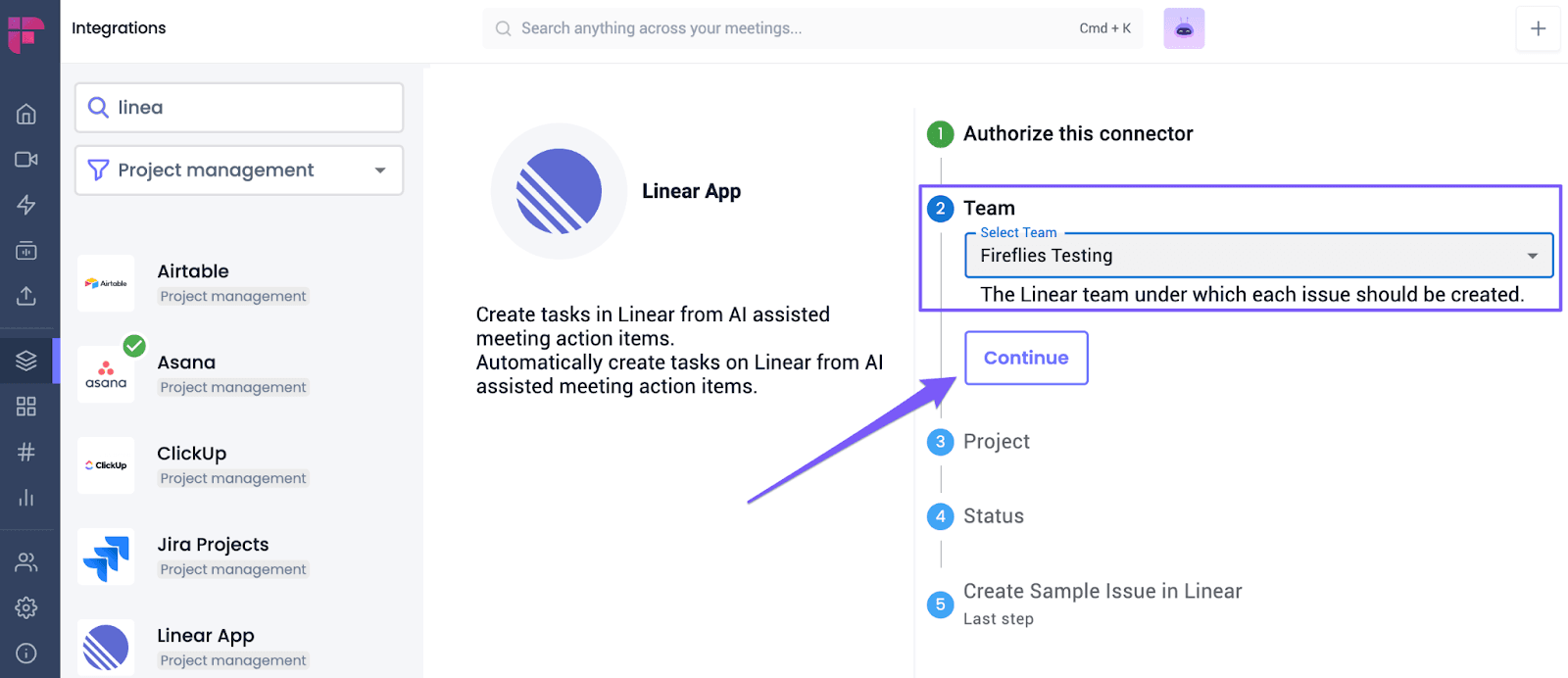Screen dimensions: 1568x678
Task: Select the Jira Projects integration name
Action: [x=213, y=545]
